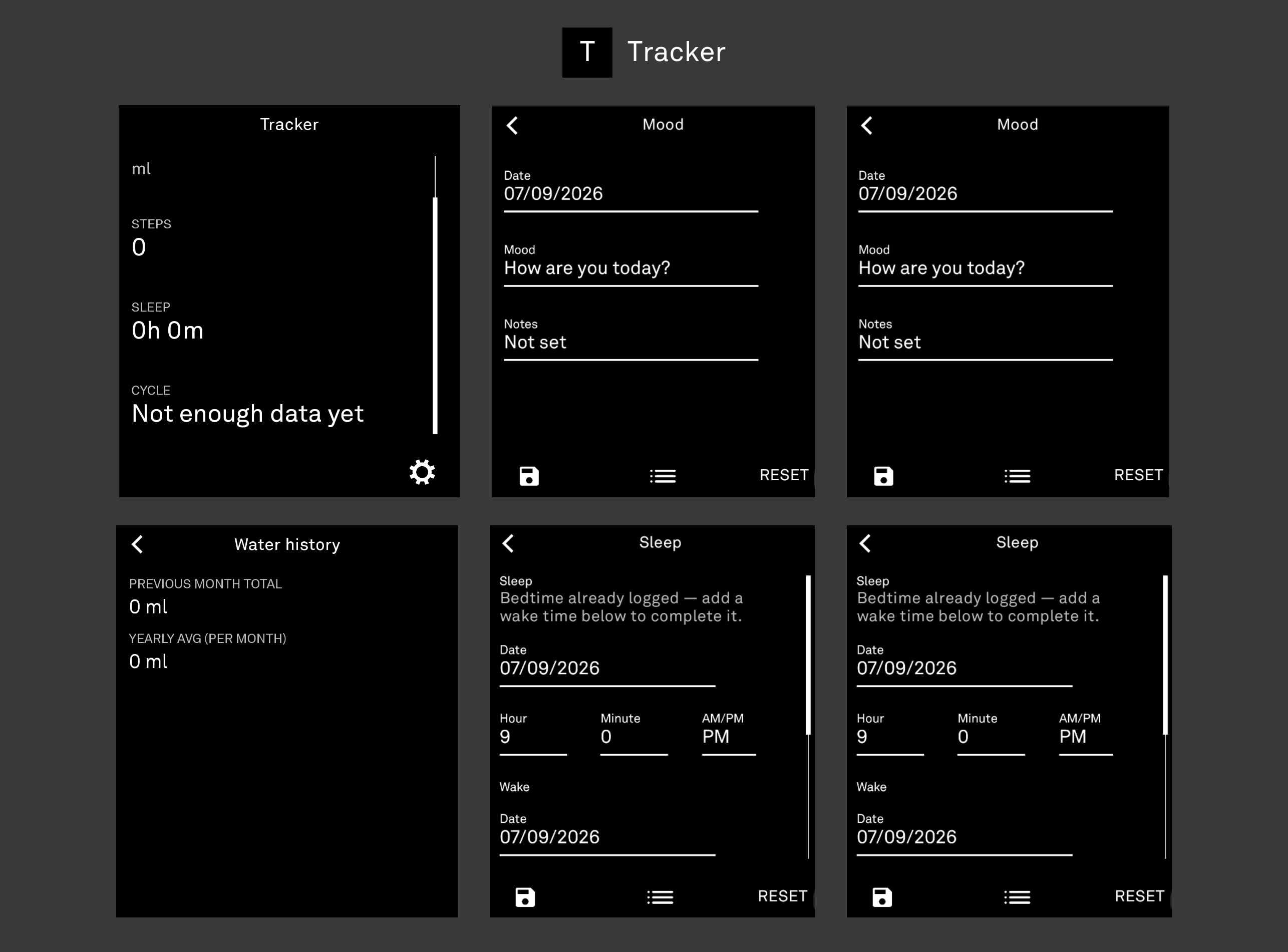Click 'Bedtime already logged' message on left Sleep
Screen dimensions: 1288x952
620,607
